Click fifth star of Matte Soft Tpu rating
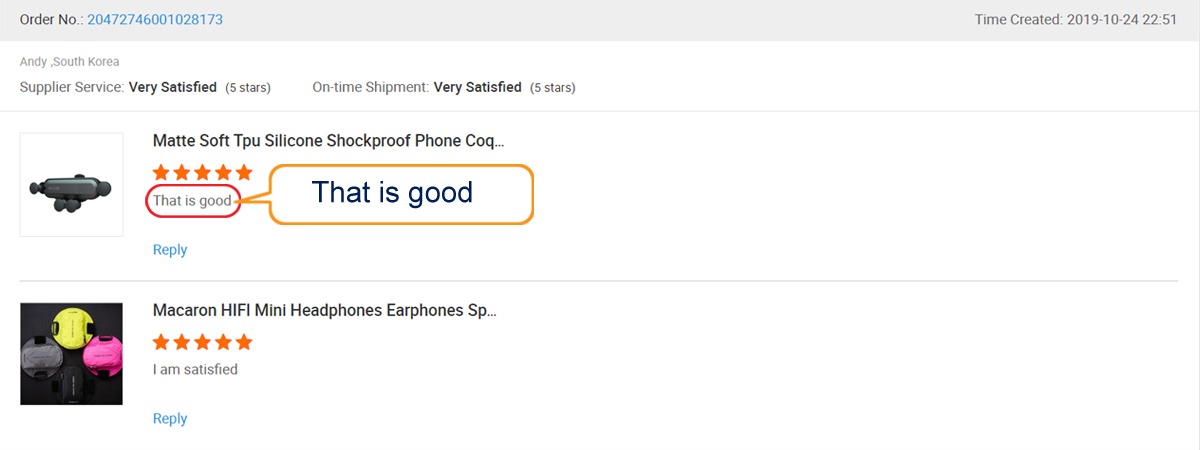This screenshot has height=450, width=1200. tap(243, 173)
